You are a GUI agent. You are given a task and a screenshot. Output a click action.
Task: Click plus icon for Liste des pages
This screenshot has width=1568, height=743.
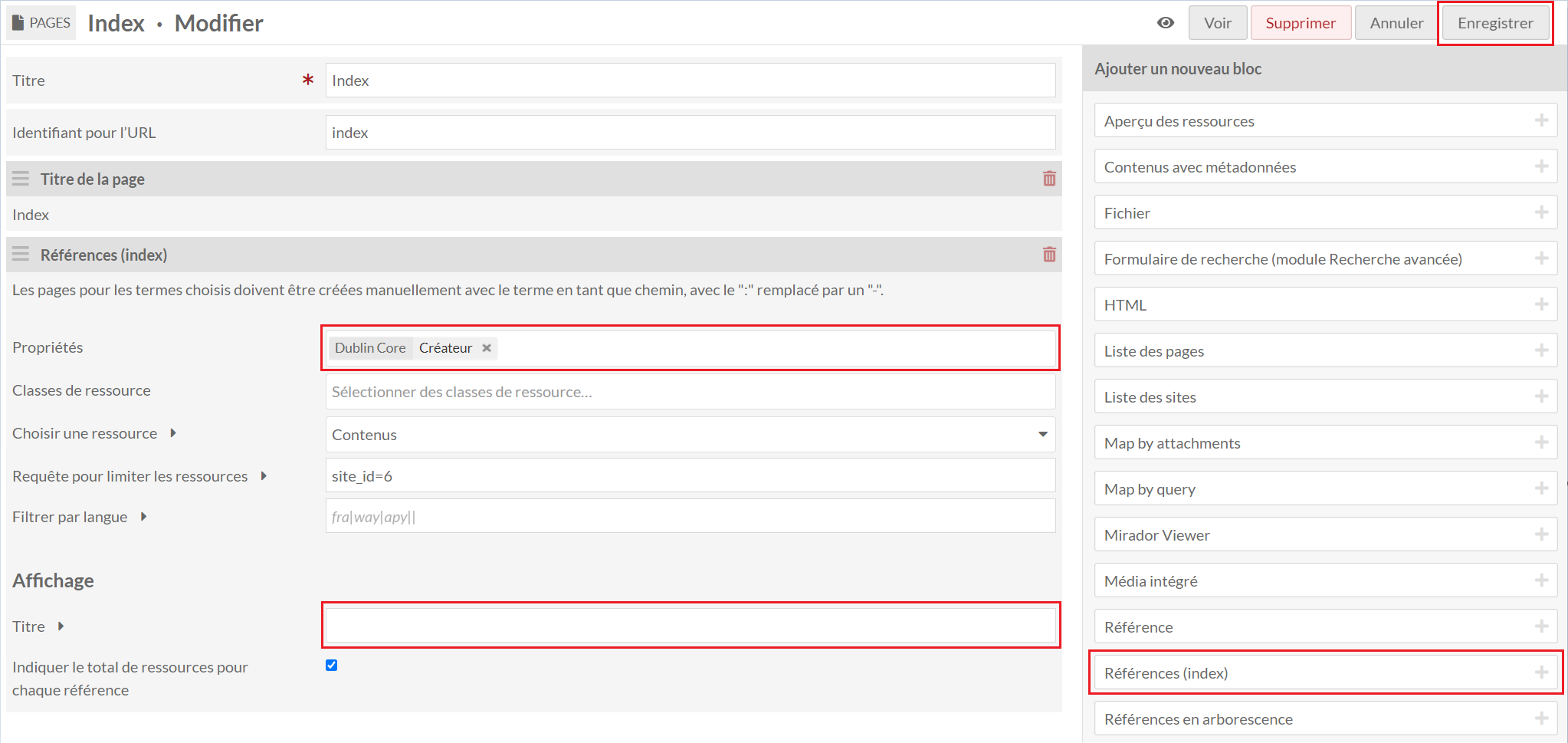click(x=1541, y=350)
